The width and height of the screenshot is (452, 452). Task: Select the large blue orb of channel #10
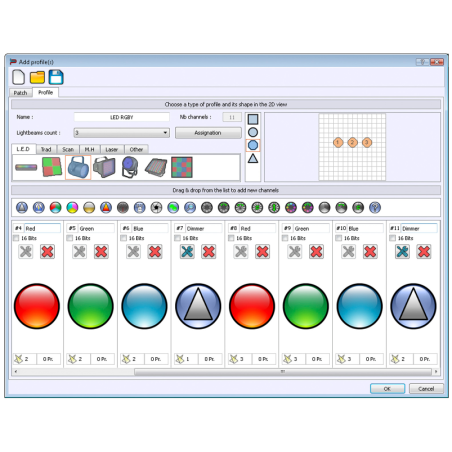click(x=359, y=306)
